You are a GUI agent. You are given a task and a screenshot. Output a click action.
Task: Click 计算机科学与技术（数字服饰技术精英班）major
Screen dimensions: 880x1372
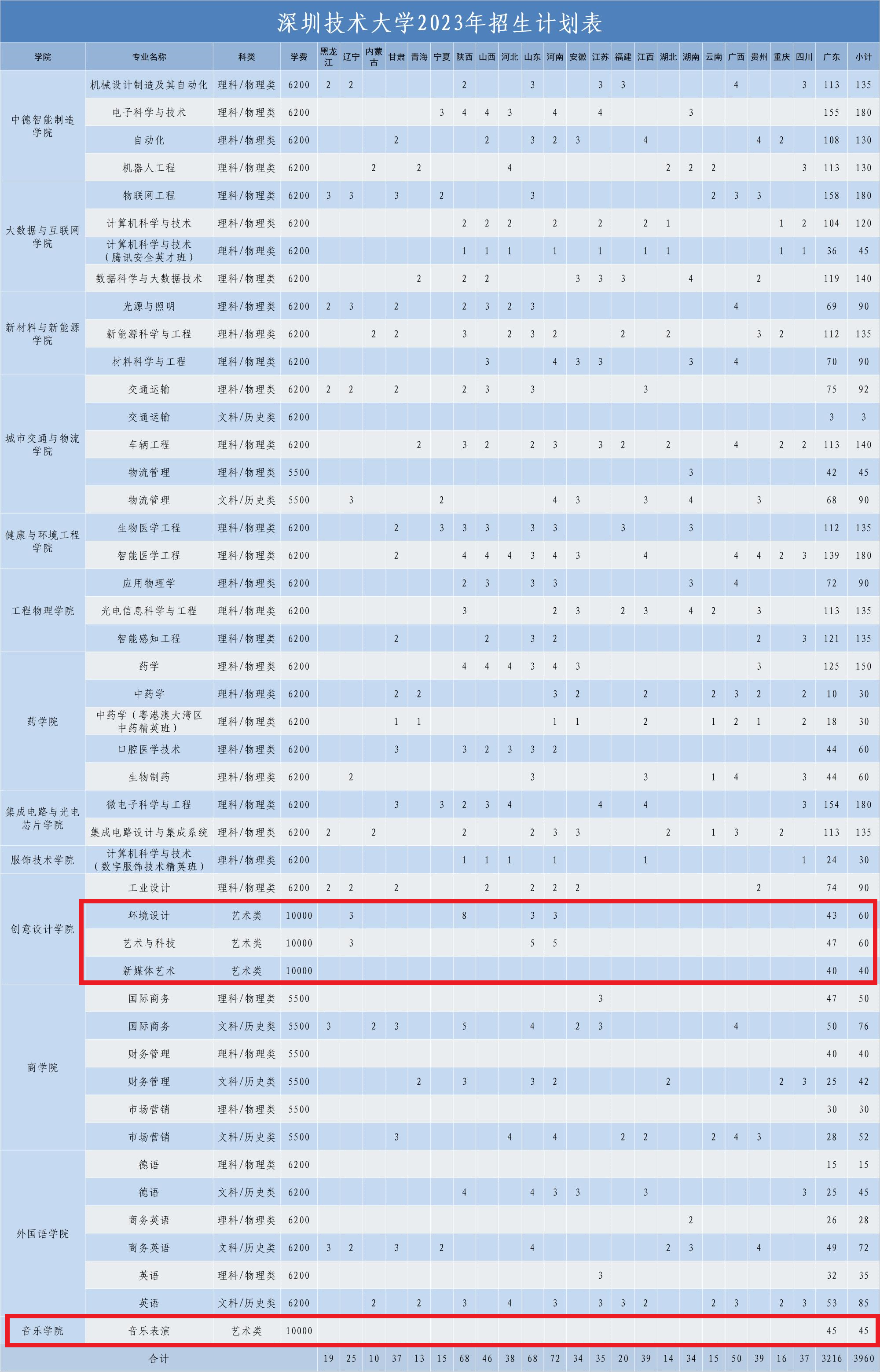pyautogui.click(x=149, y=860)
